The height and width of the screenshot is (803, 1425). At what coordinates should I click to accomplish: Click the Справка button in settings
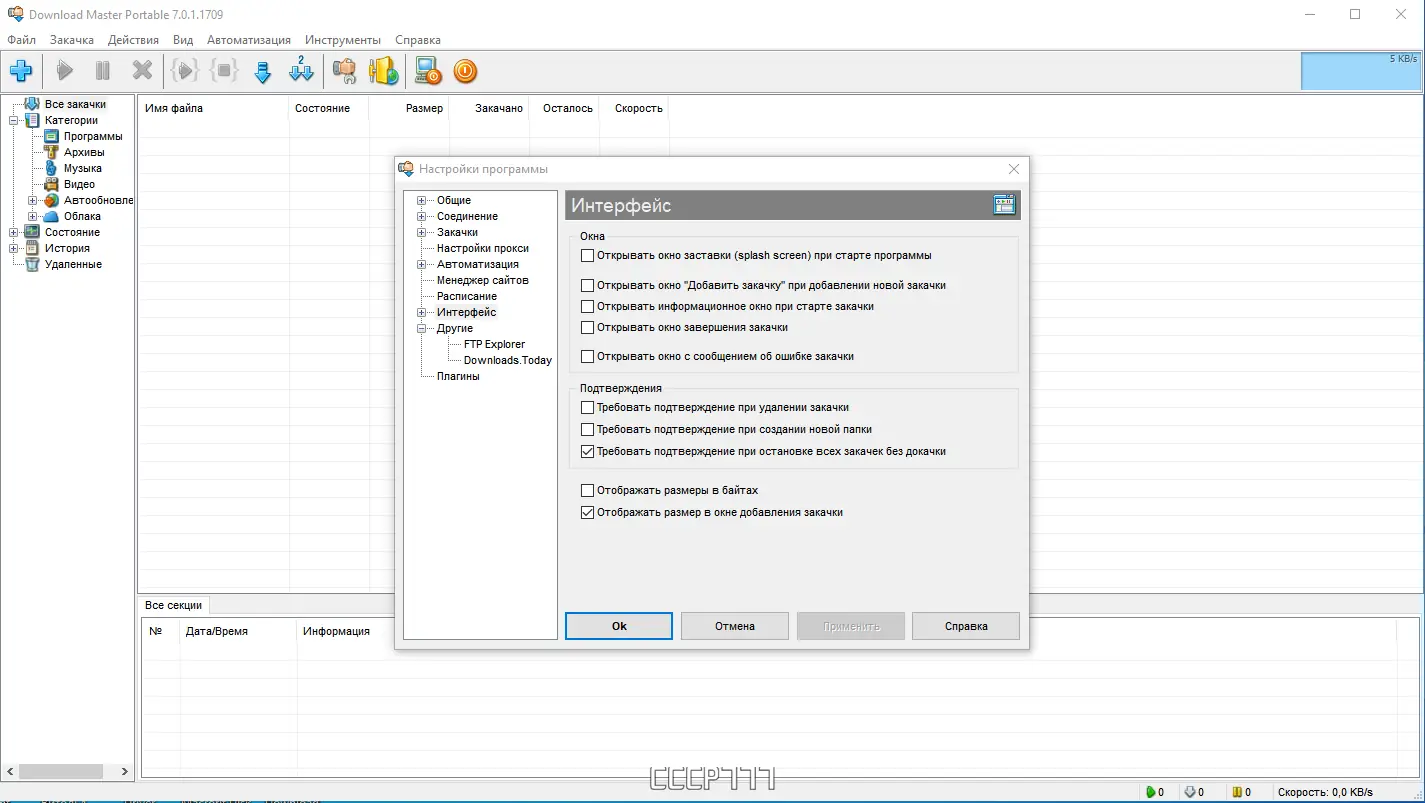click(964, 625)
